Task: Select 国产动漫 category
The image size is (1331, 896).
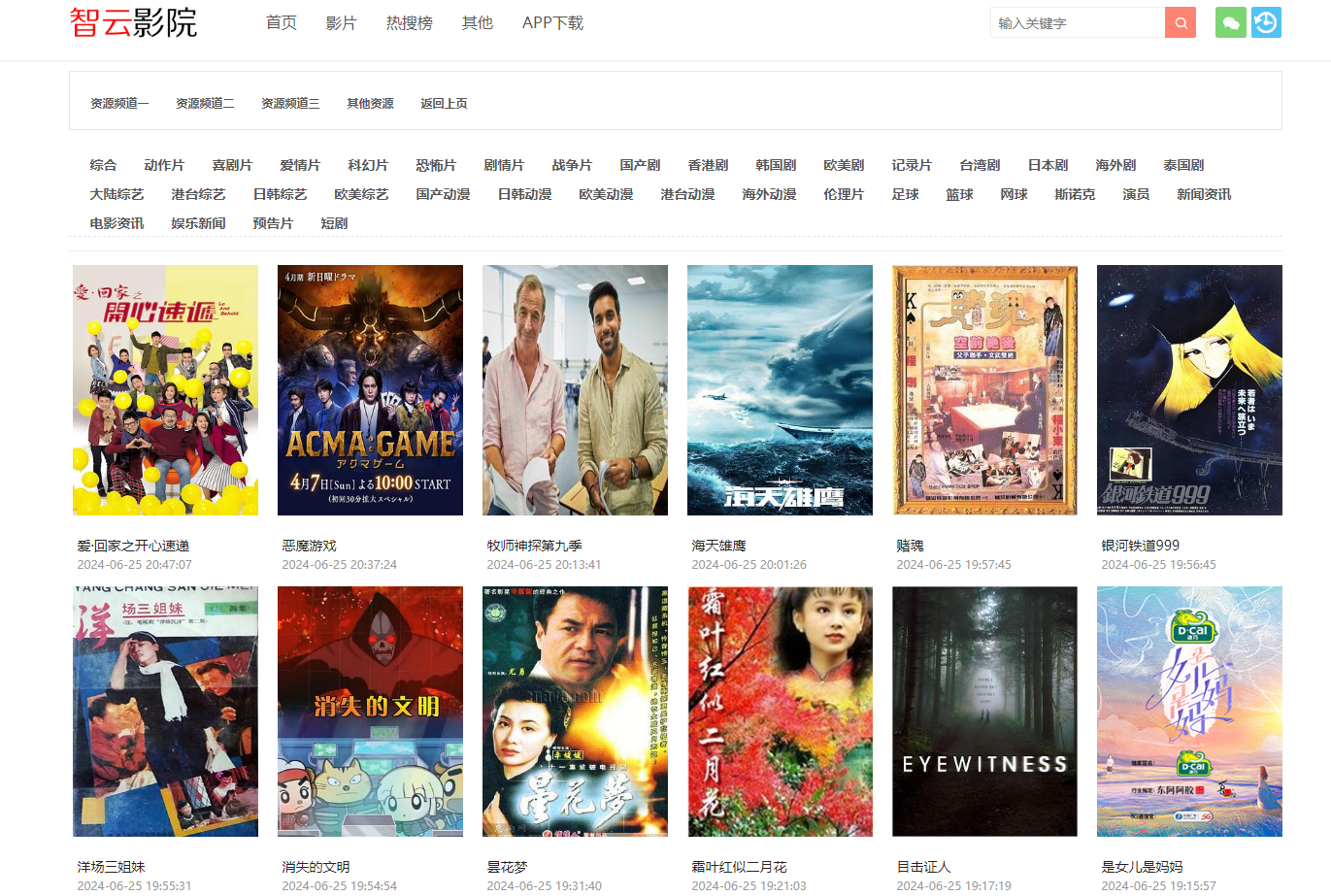Action: [443, 194]
